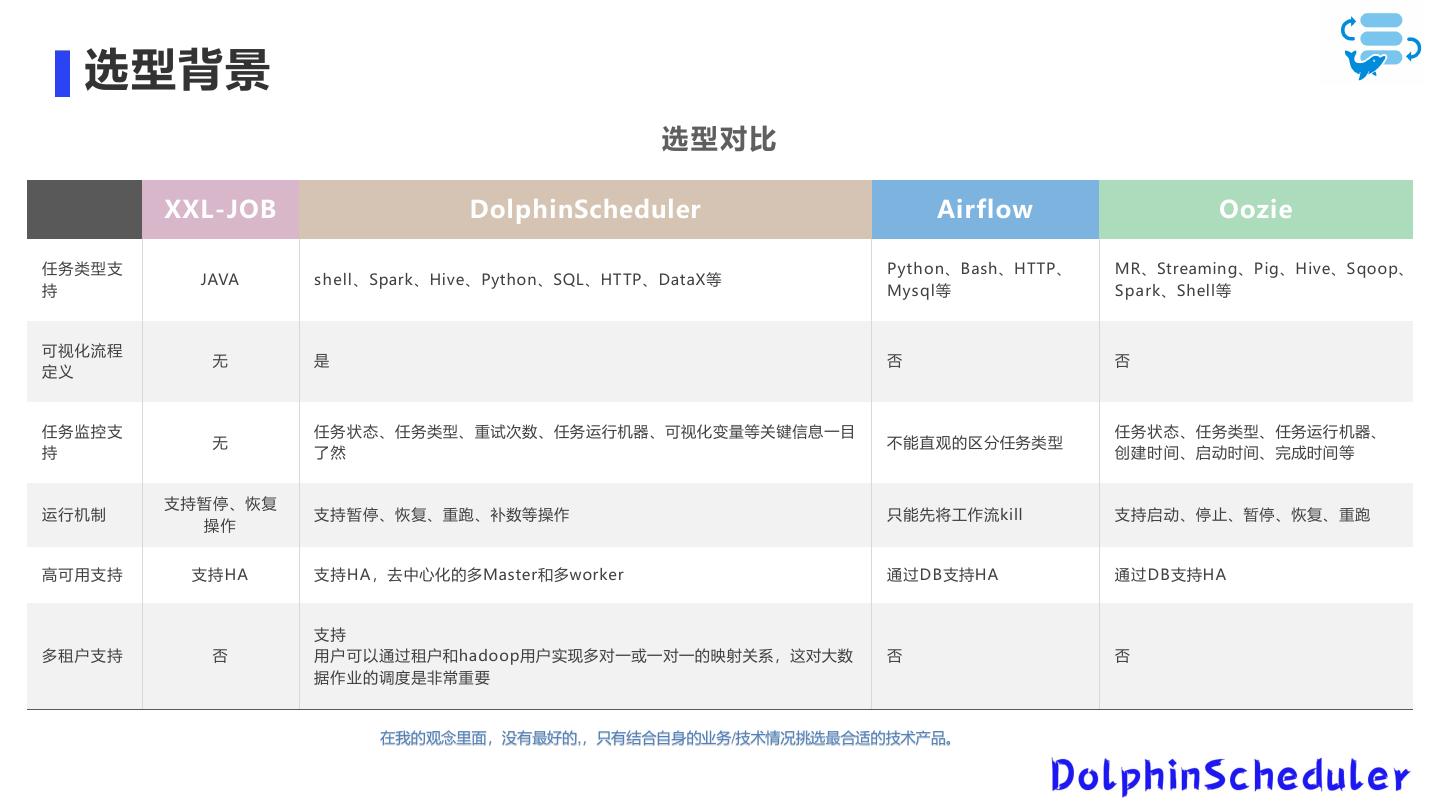The width and height of the screenshot is (1440, 810).
Task: Click the handwritten-style DolphinScheduler wordmark below the table
Action: click(1230, 776)
